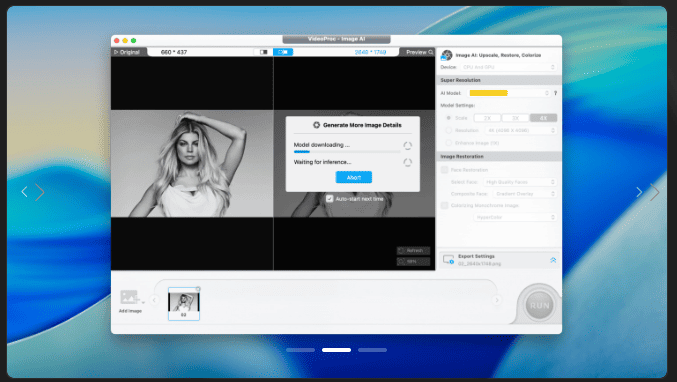
Task: Click the Refresh button in preview
Action: pyautogui.click(x=413, y=251)
